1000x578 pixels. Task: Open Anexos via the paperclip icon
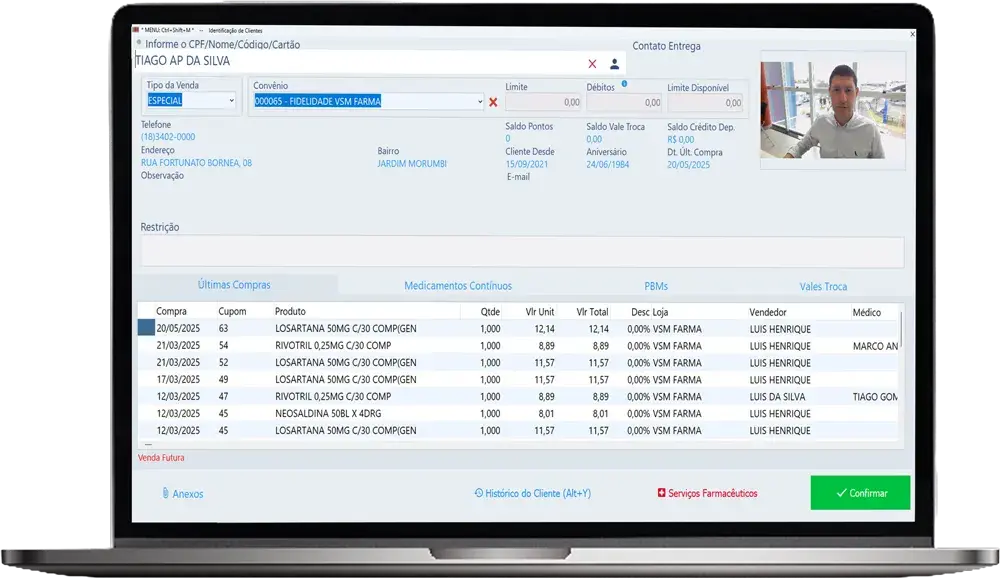[x=166, y=494]
